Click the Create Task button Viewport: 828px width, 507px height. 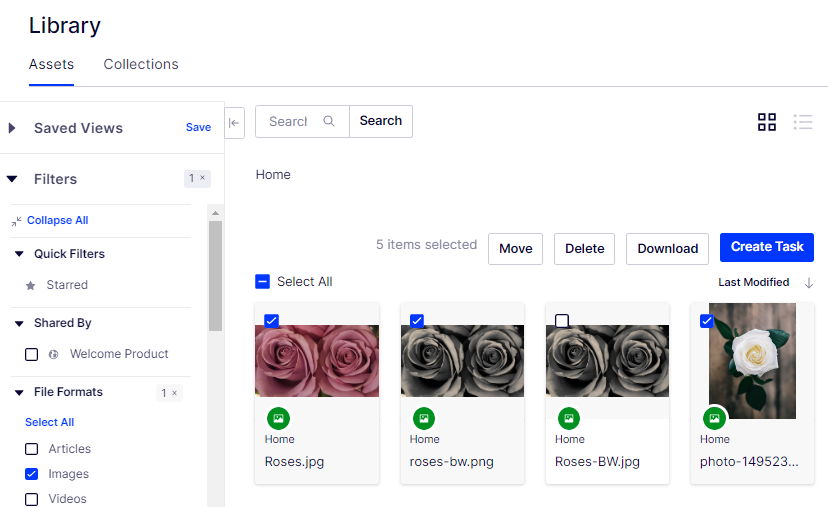(x=767, y=247)
